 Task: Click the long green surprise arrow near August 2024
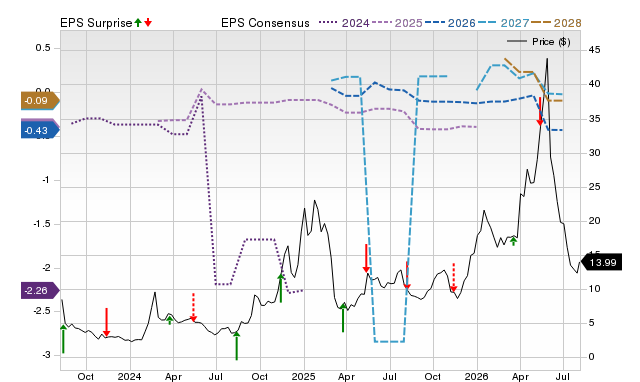(x=236, y=346)
